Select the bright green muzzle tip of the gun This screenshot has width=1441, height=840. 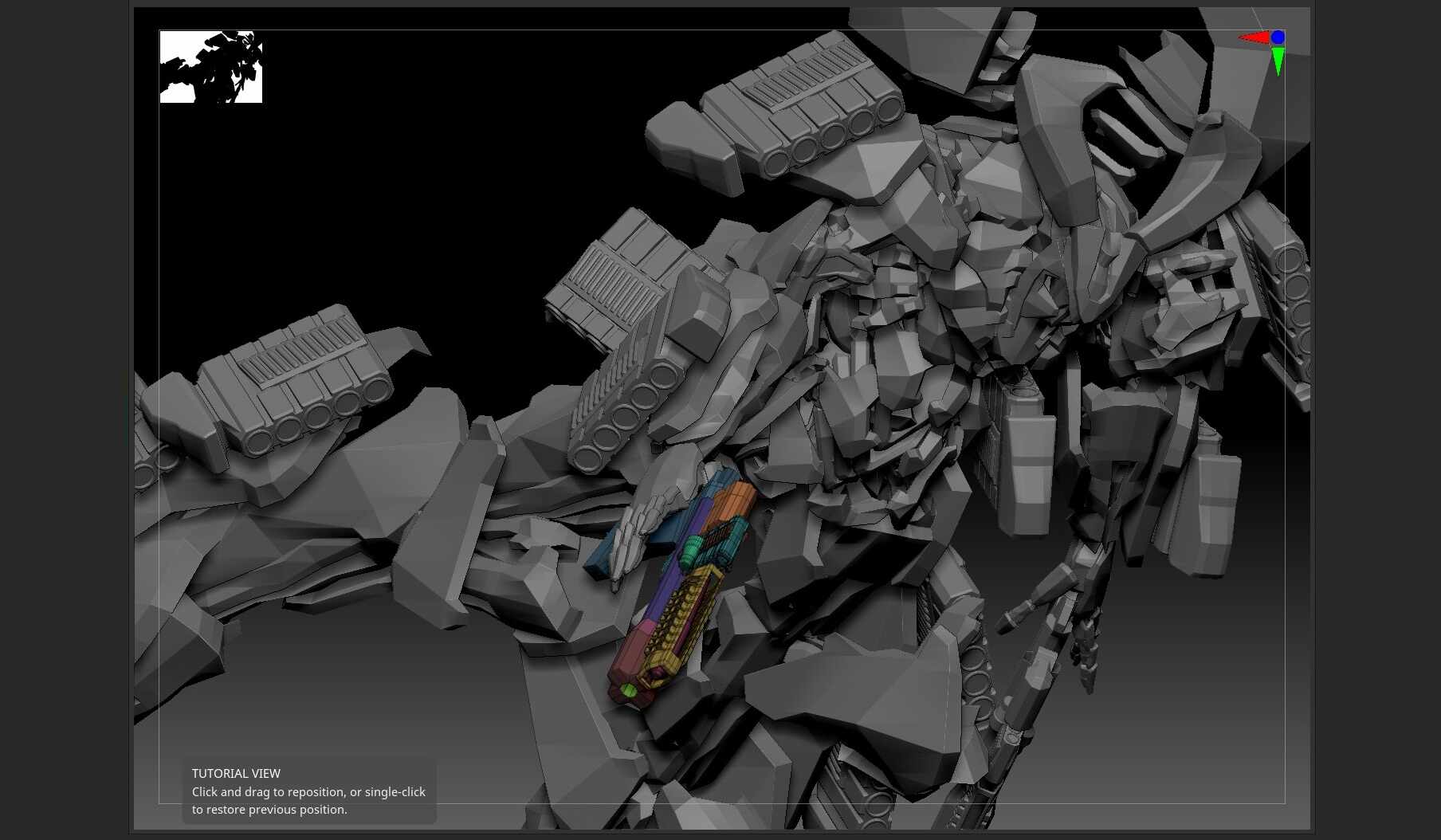coord(629,690)
